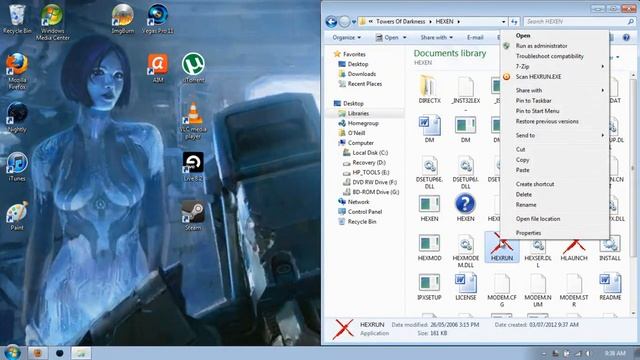
Task: Select Local Disk (C:) in navigation pane
Action: (x=365, y=153)
